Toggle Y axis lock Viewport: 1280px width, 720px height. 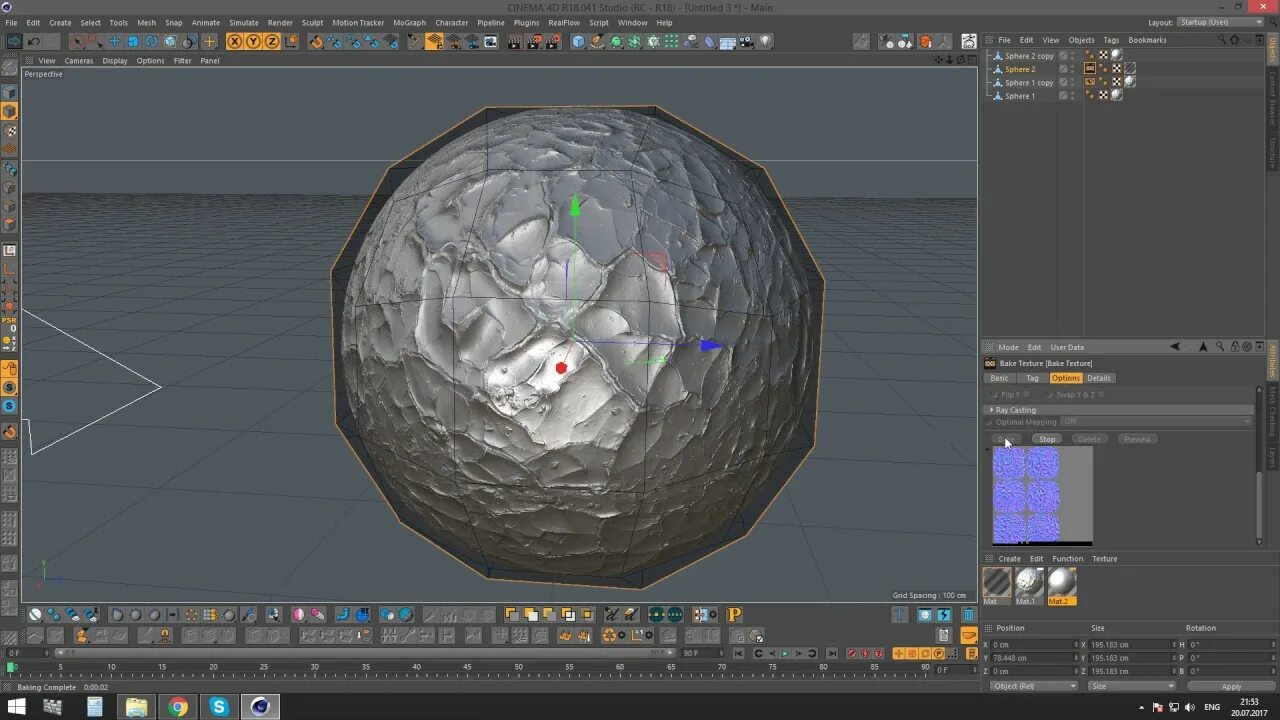tap(253, 41)
